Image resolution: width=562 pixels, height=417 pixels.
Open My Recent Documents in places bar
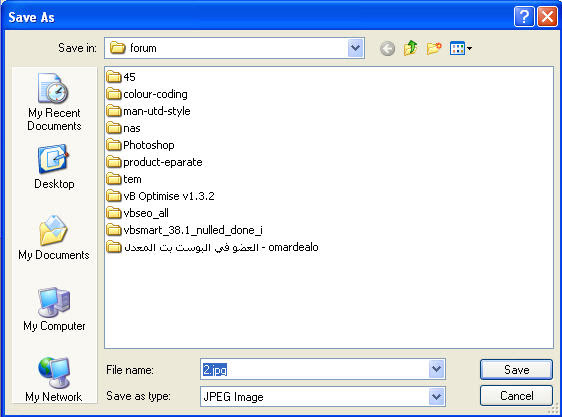[x=54, y=102]
